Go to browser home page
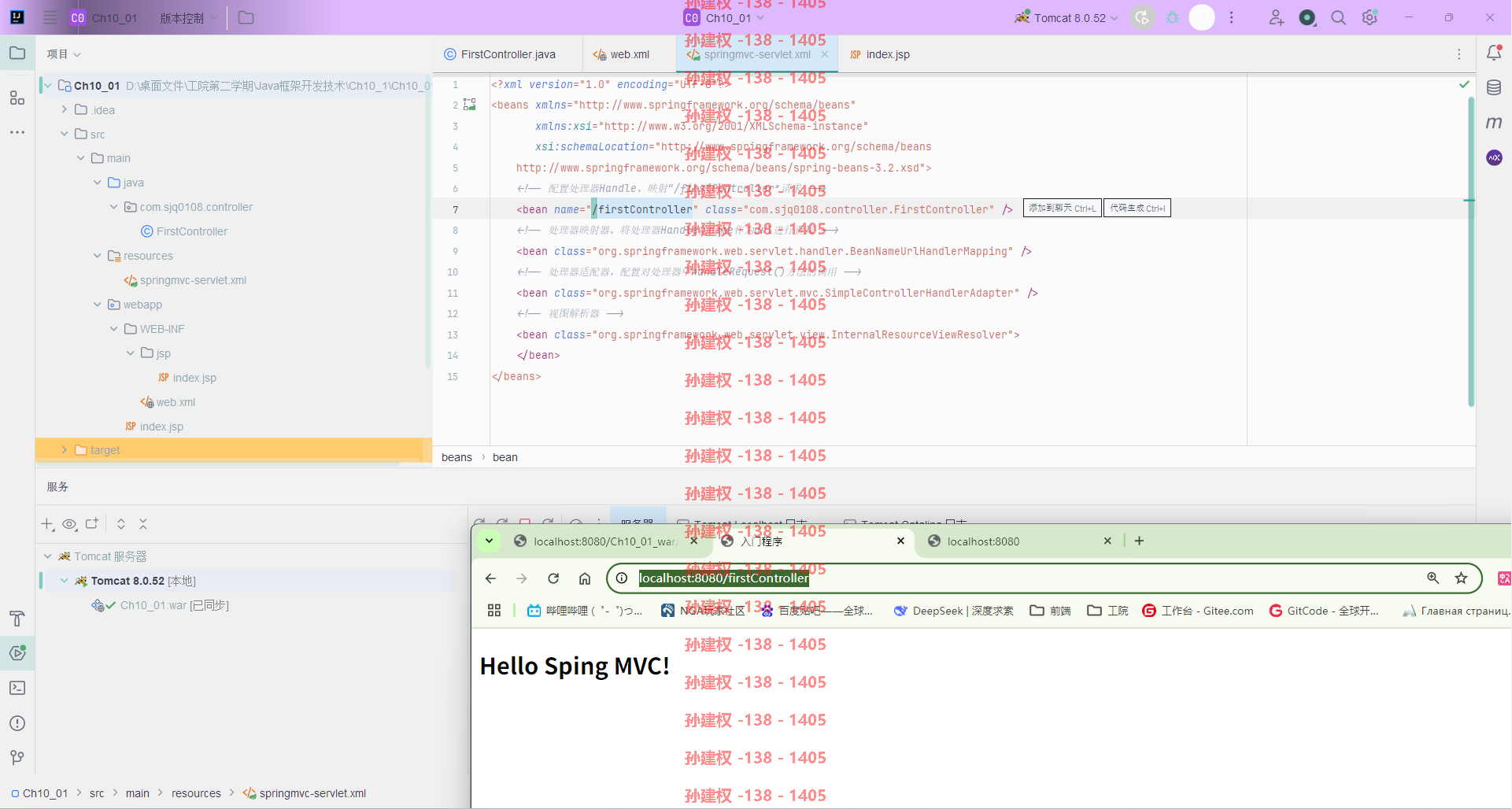 (585, 578)
